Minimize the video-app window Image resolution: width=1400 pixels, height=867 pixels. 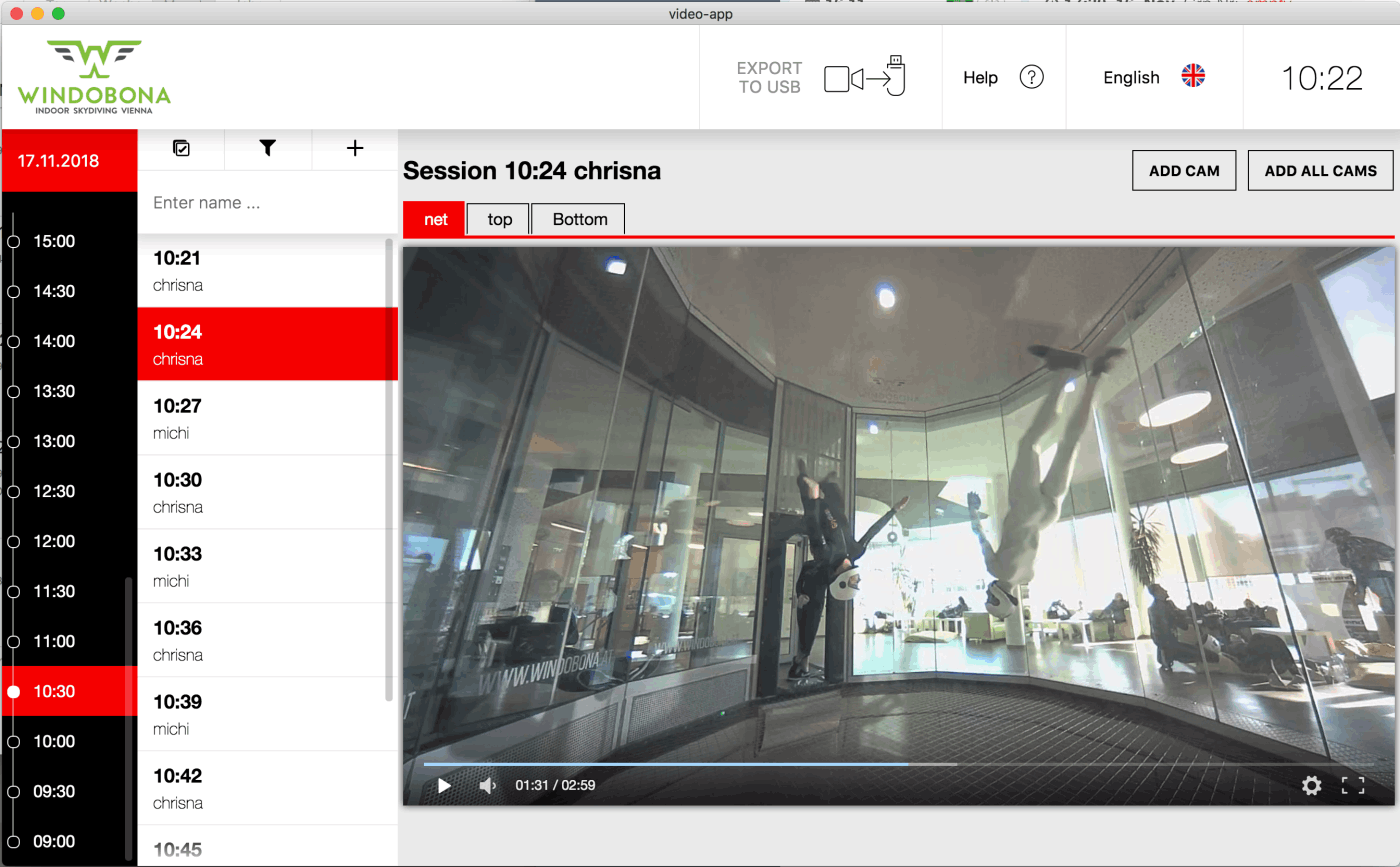(x=37, y=14)
